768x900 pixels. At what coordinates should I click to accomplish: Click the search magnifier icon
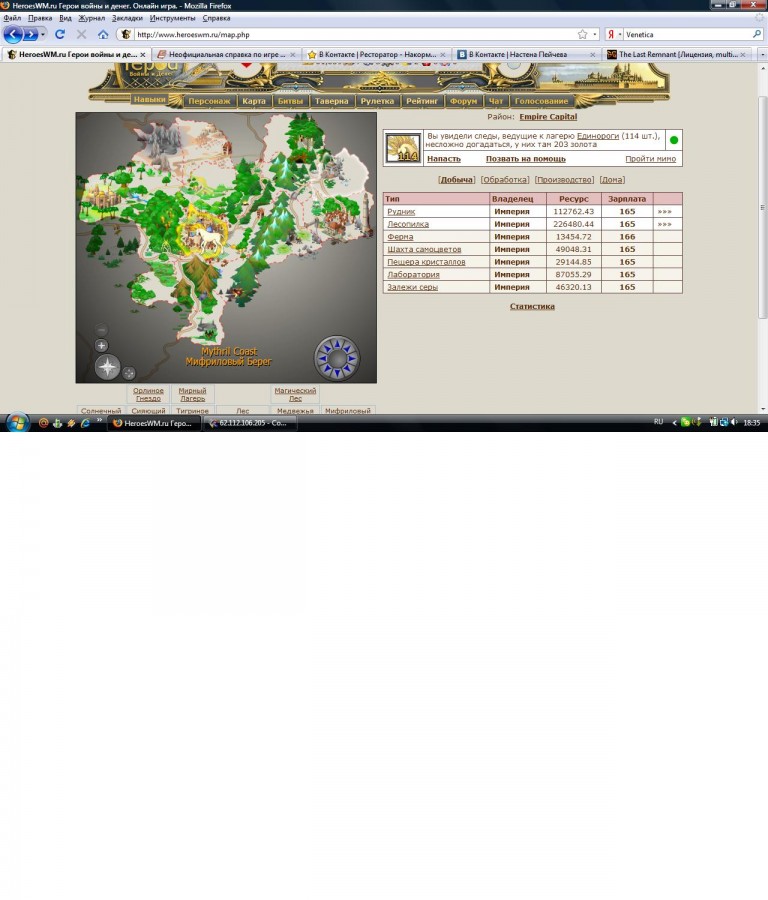tap(757, 34)
